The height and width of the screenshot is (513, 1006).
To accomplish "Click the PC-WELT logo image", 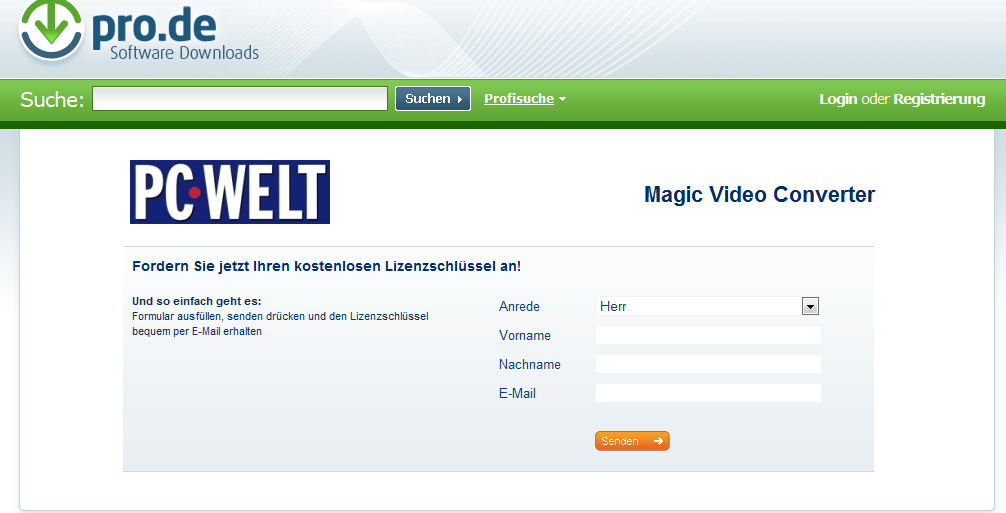I will 230,192.
